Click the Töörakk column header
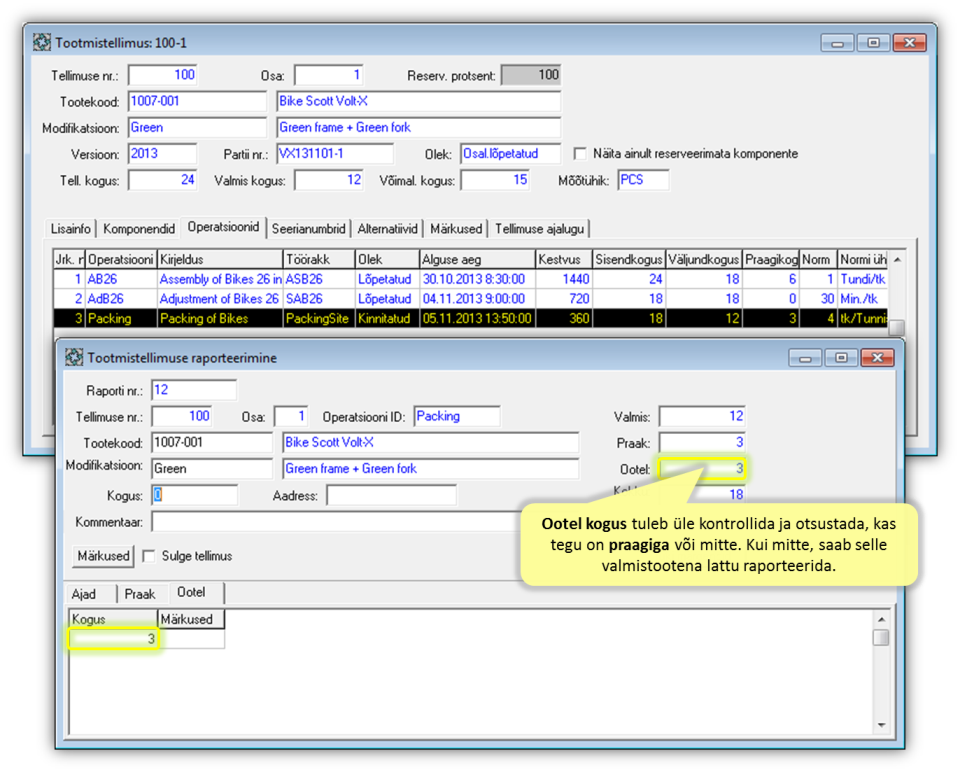Screen dimensions: 960x772 pyautogui.click(x=319, y=260)
